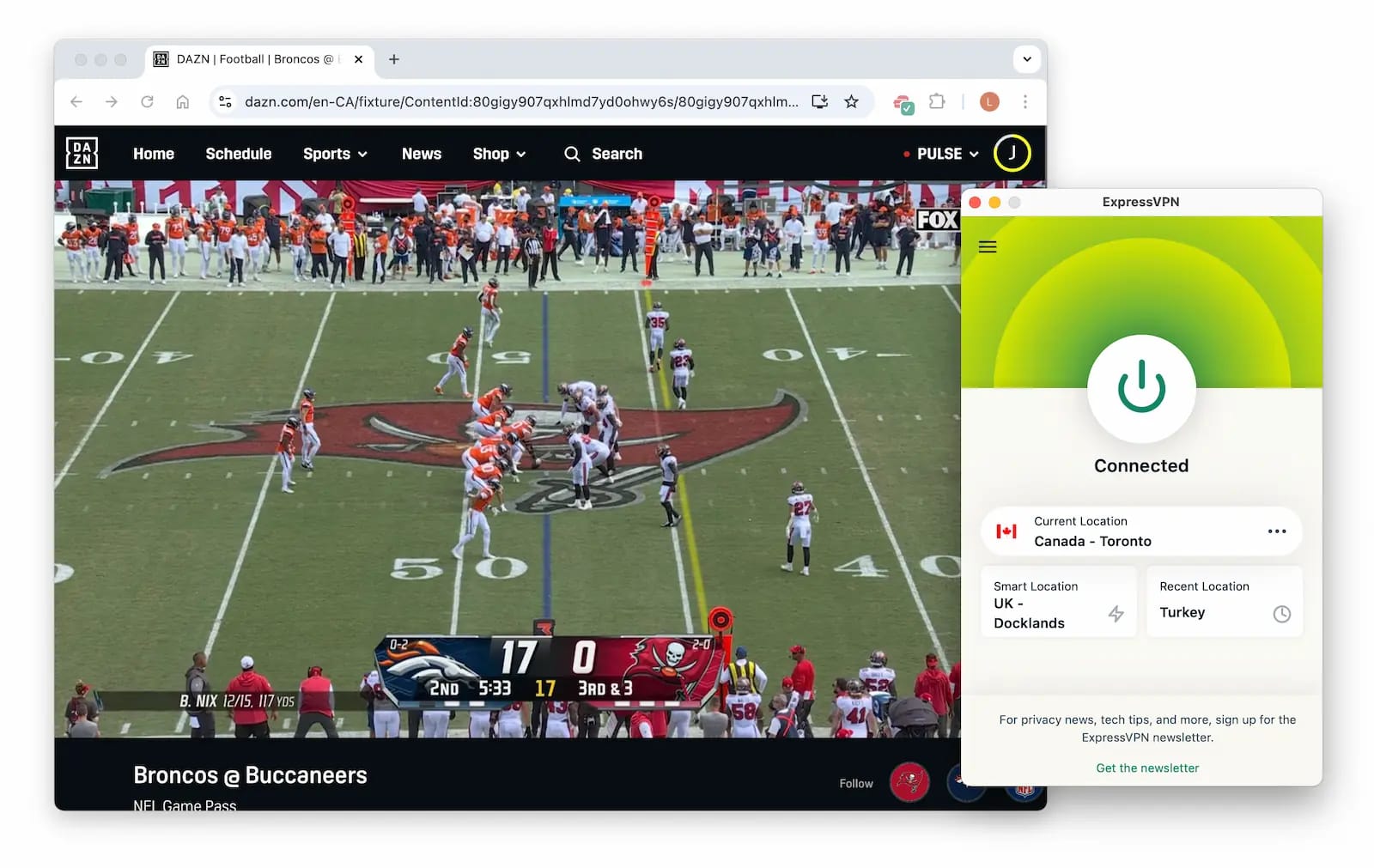Open the J profile avatar in DAZN
The height and width of the screenshot is (868, 1374).
click(x=1012, y=153)
